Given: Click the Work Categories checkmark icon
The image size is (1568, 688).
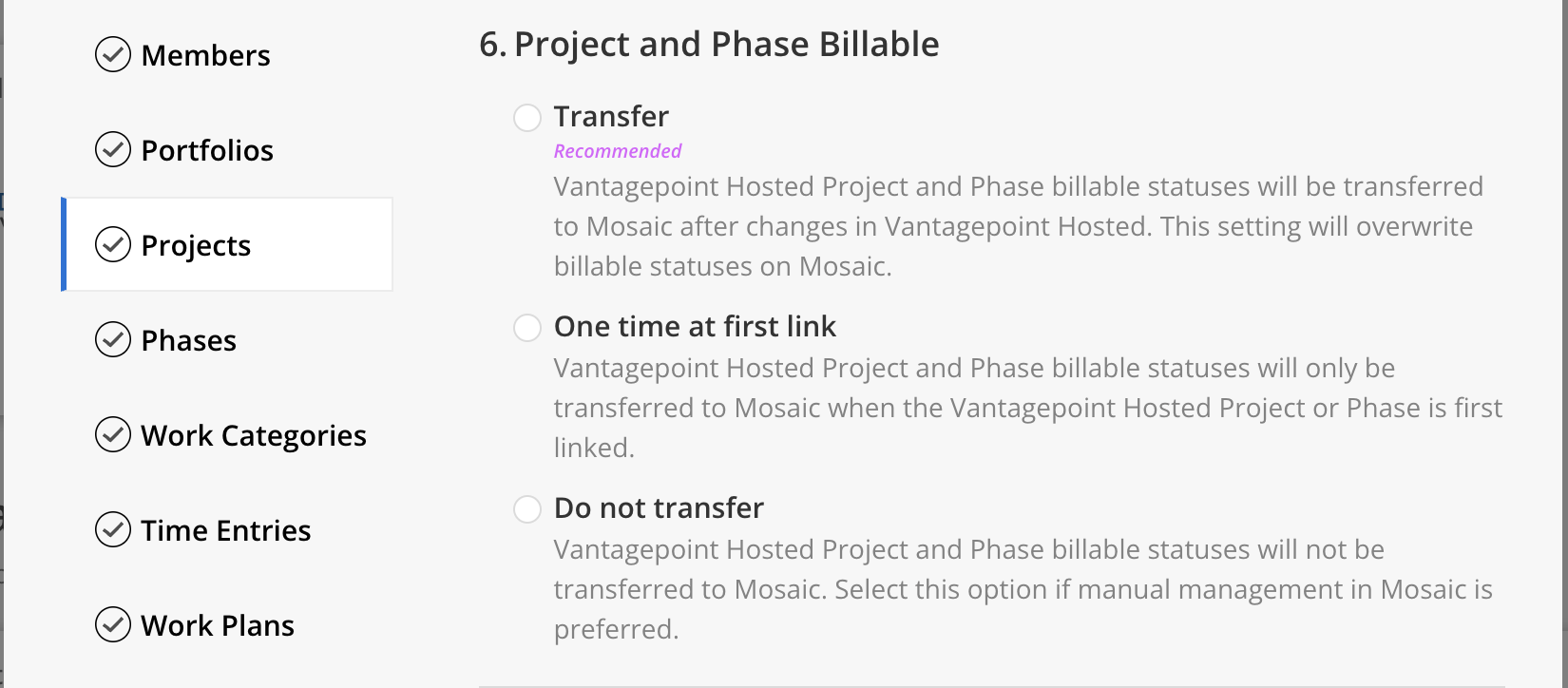Looking at the screenshot, I should click(113, 434).
